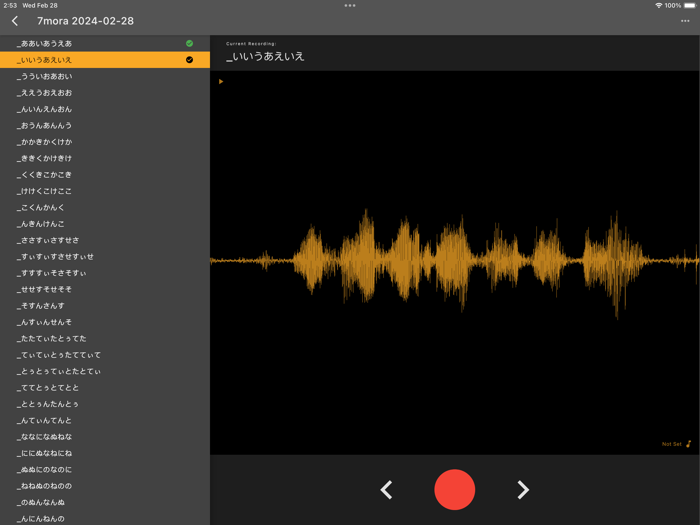Select the _ととぅんたんとぅ line
This screenshot has width=700, height=525.
105,404
